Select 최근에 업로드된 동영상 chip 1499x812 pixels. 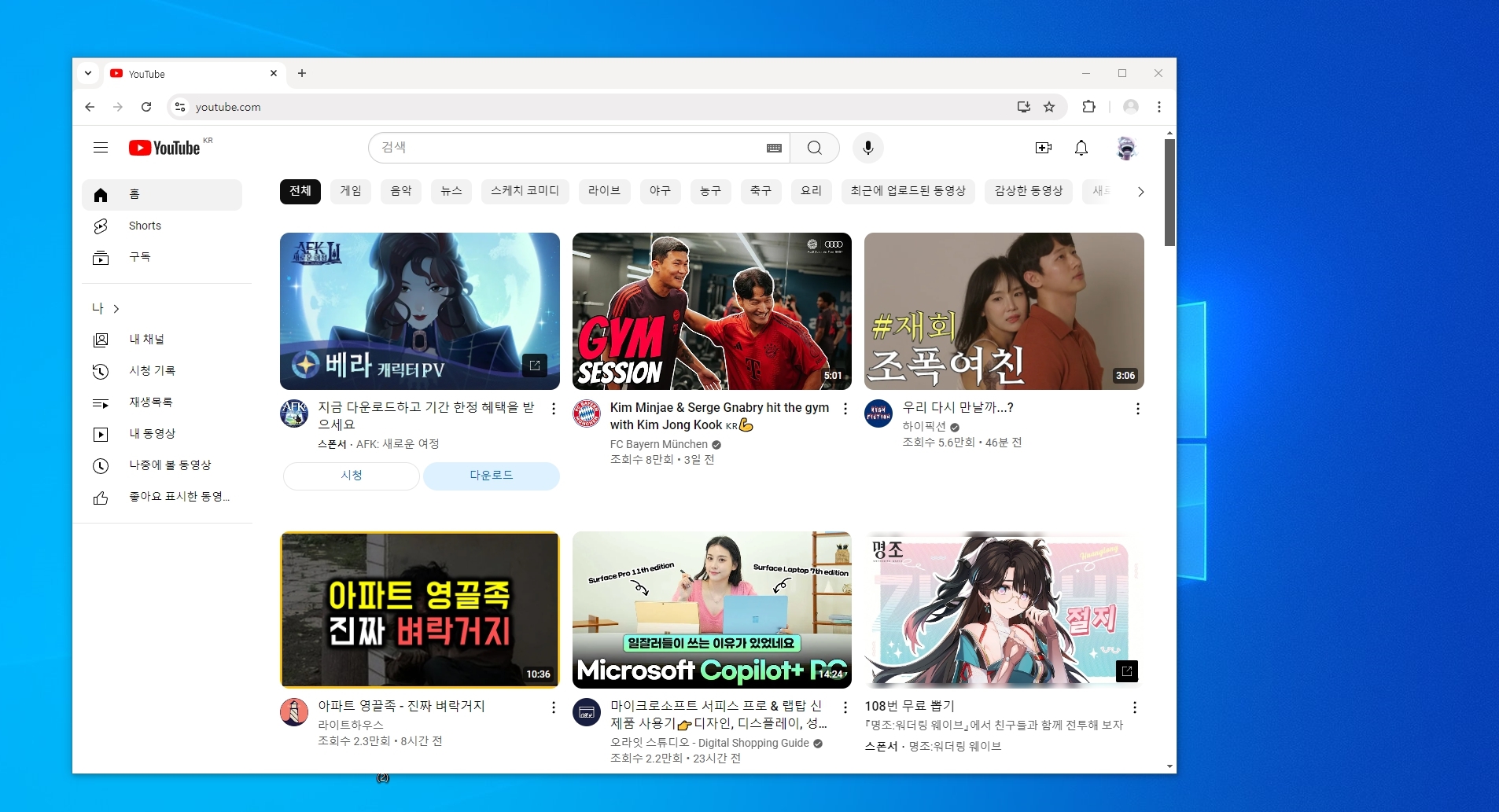908,191
